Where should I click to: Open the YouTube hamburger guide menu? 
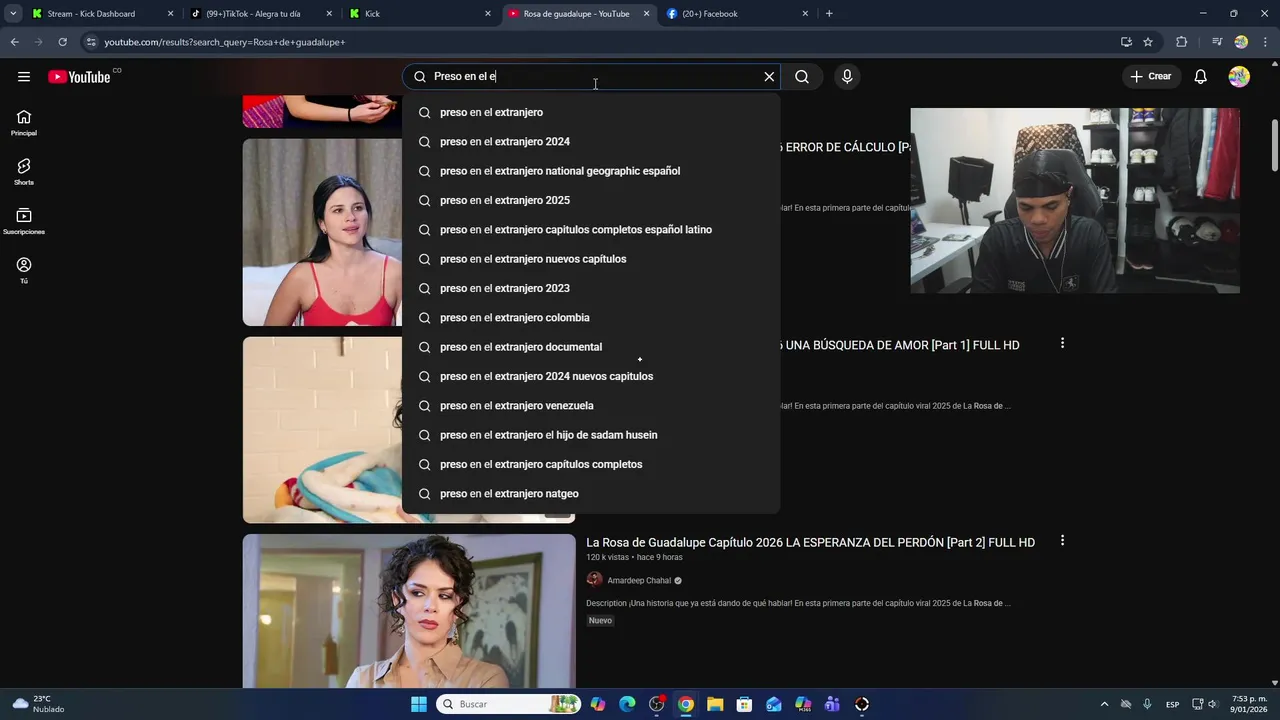coord(24,77)
